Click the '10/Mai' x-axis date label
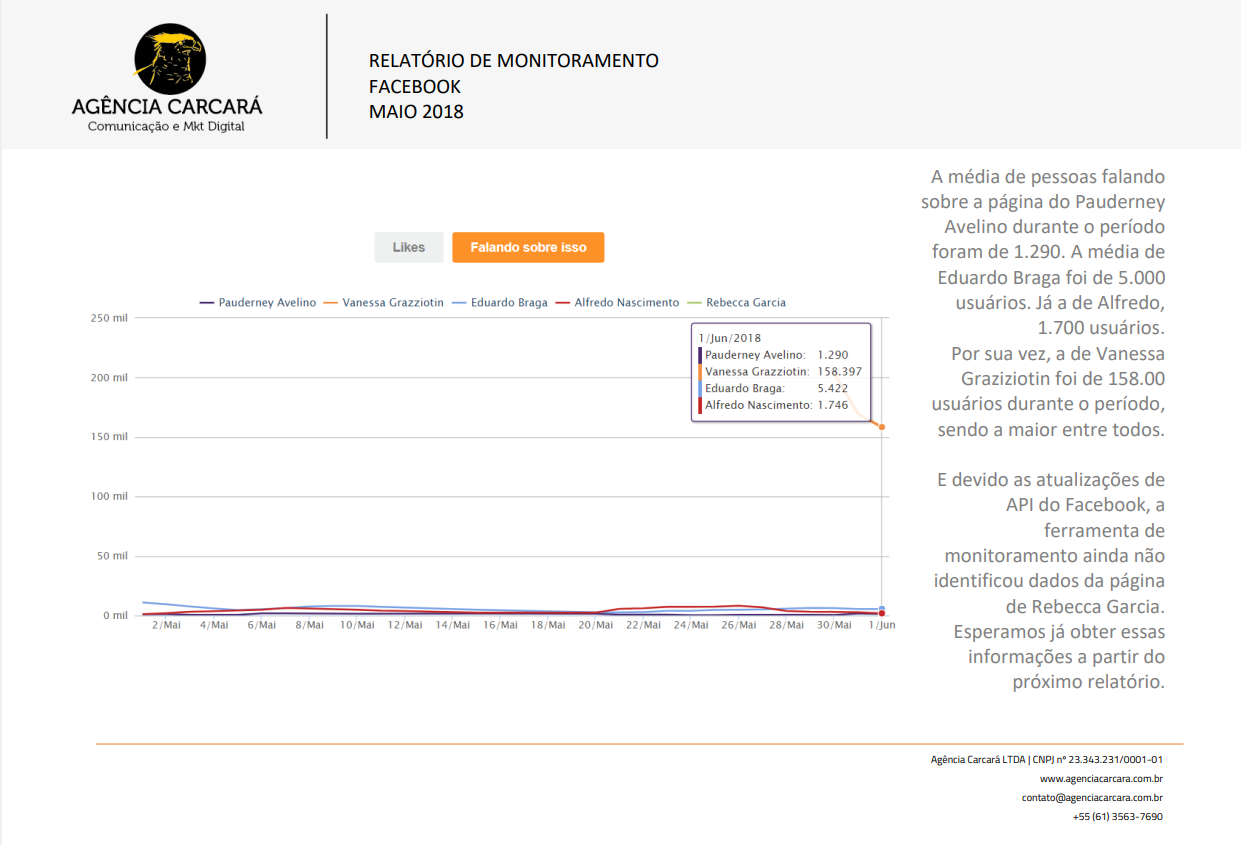This screenshot has height=845, width=1241. click(357, 626)
